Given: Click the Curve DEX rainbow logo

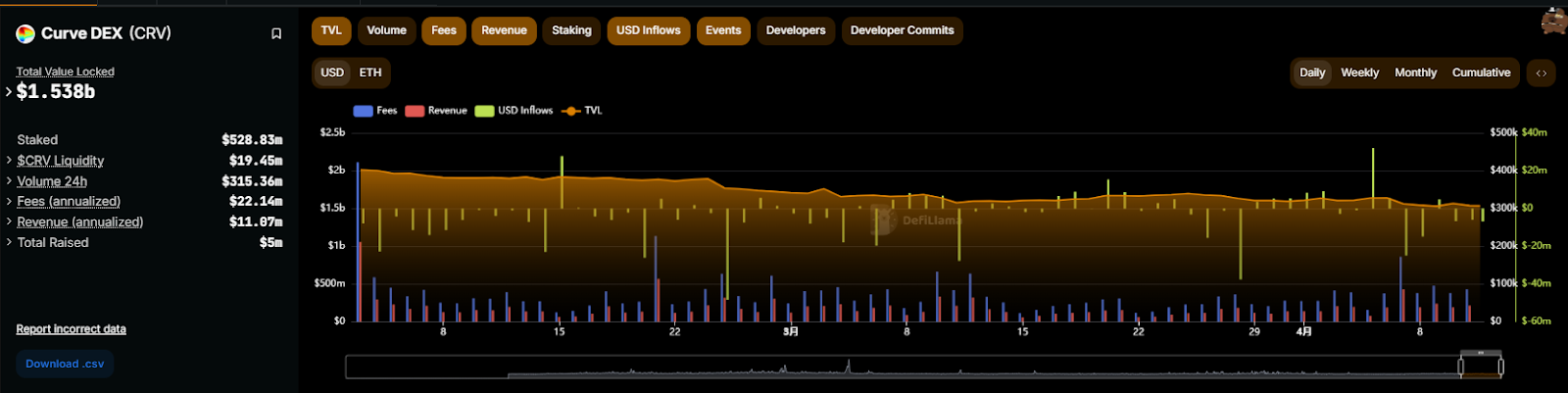Looking at the screenshot, I should pos(25,34).
